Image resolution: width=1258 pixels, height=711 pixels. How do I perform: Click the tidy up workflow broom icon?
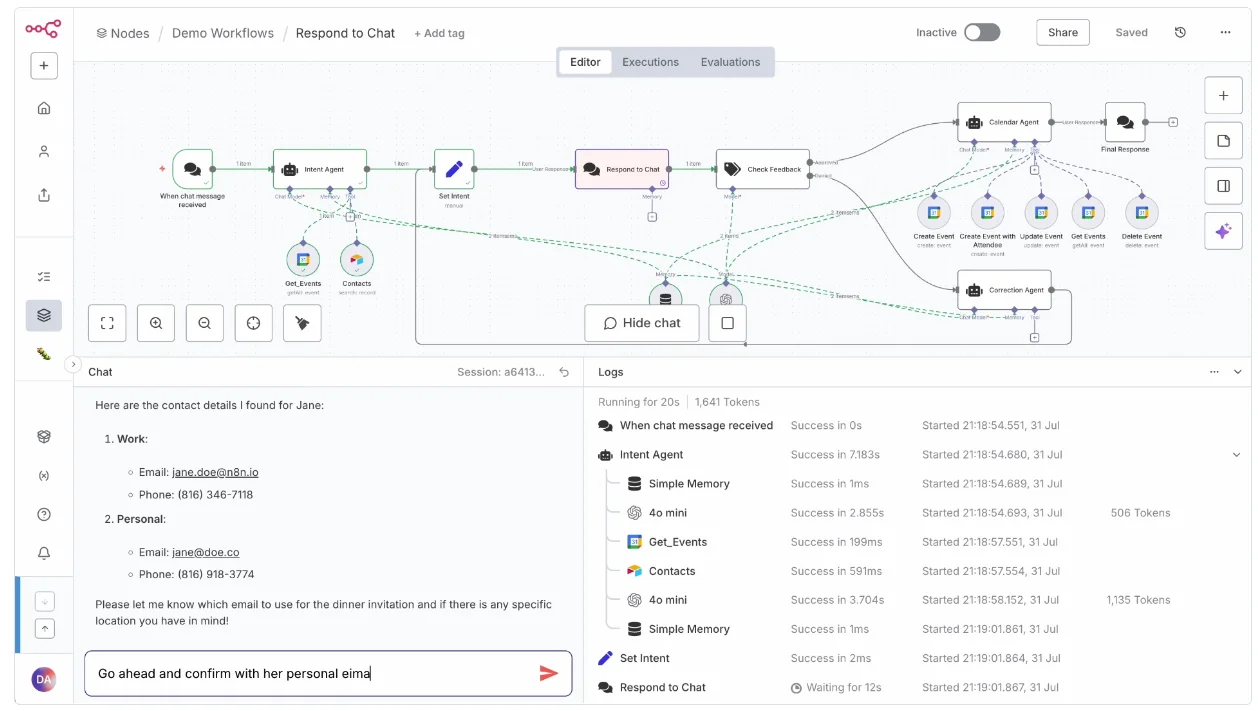(x=302, y=323)
